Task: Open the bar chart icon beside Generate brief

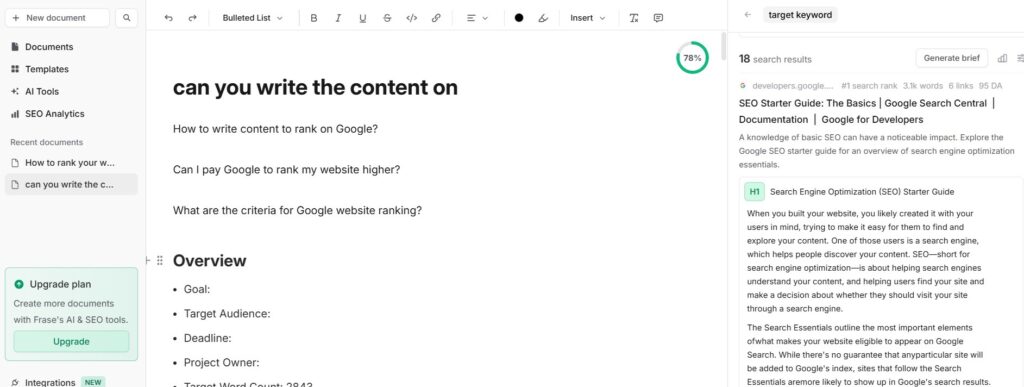Action: coord(1002,59)
